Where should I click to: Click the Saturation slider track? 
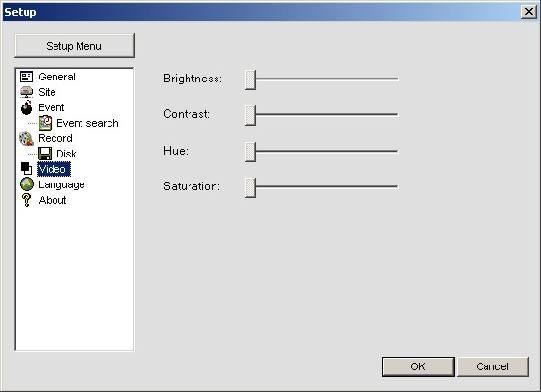[326, 186]
